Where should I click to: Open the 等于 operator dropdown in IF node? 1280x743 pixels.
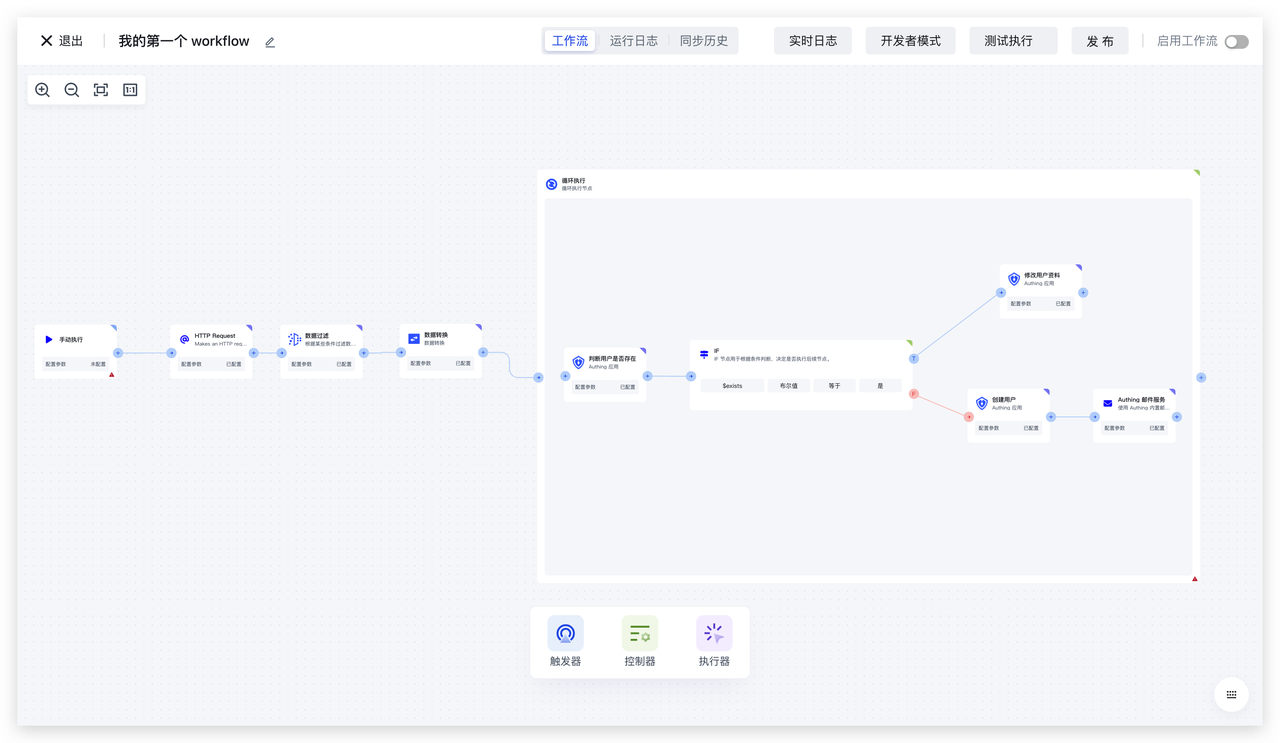(834, 386)
